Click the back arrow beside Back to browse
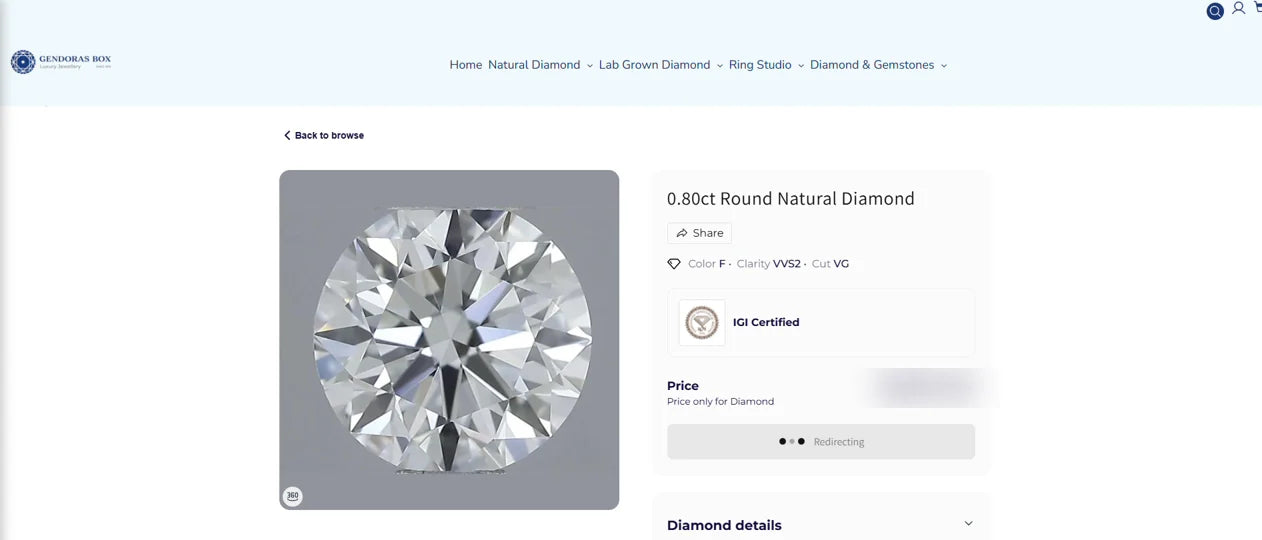Viewport: 1262px width, 540px height. [287, 135]
